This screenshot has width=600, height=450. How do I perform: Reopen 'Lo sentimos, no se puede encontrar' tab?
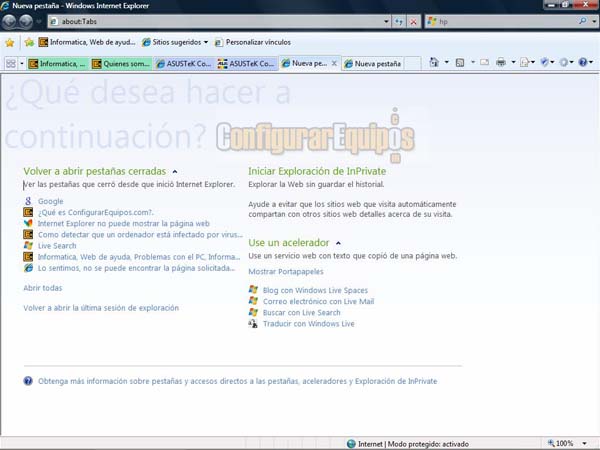point(136,268)
